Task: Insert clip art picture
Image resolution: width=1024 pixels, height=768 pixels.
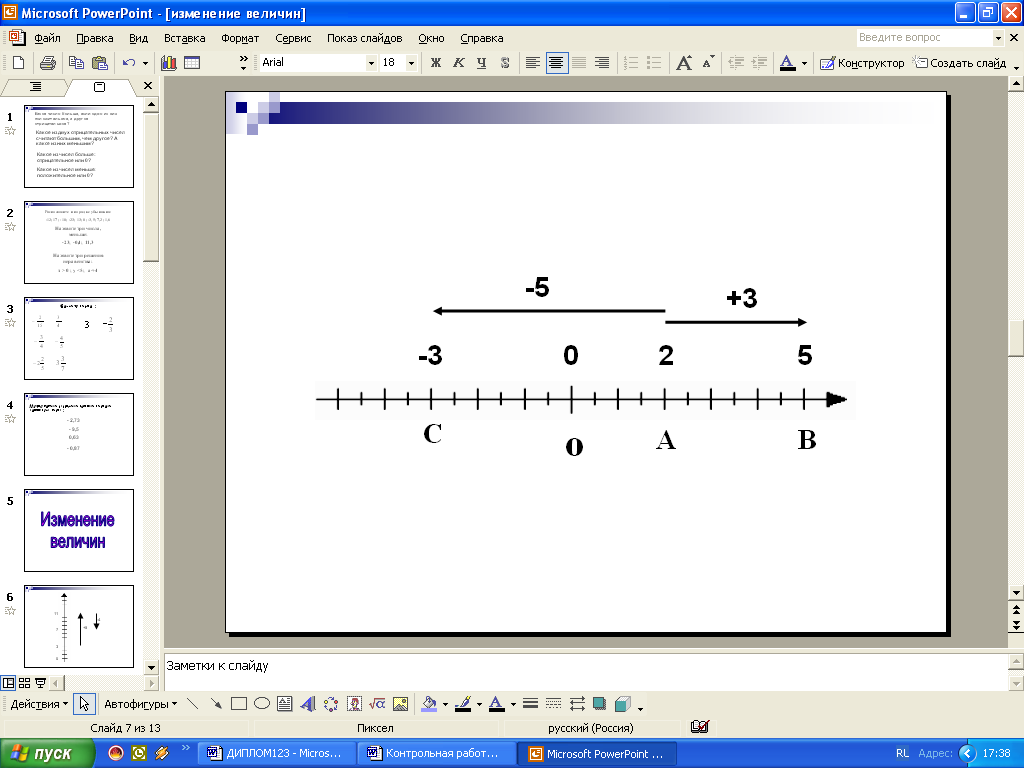Action: pyautogui.click(x=355, y=703)
